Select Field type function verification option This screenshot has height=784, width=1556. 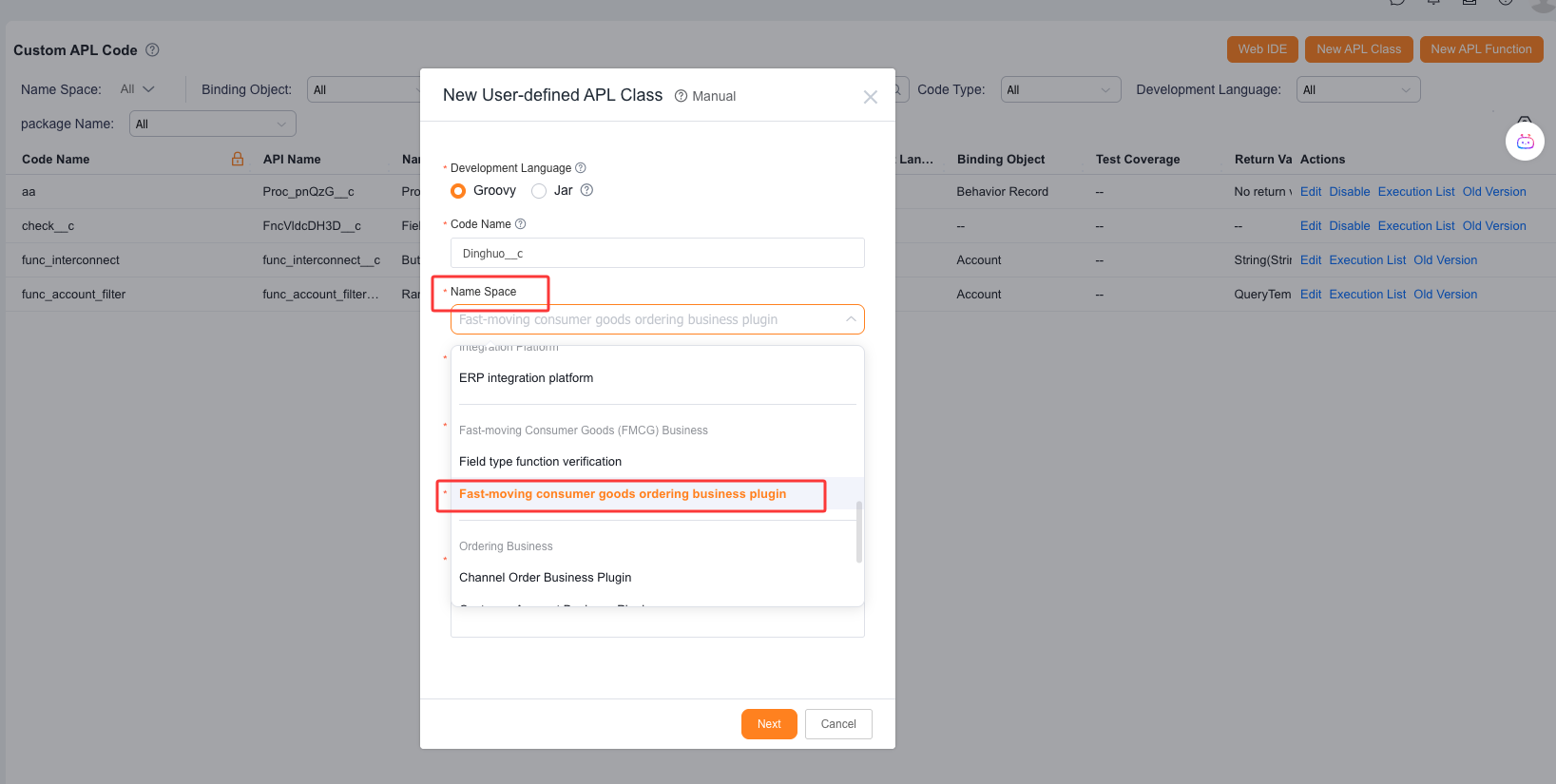click(540, 462)
